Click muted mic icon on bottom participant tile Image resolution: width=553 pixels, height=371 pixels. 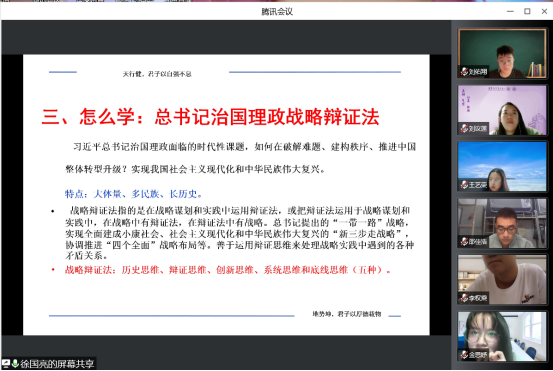coord(464,354)
